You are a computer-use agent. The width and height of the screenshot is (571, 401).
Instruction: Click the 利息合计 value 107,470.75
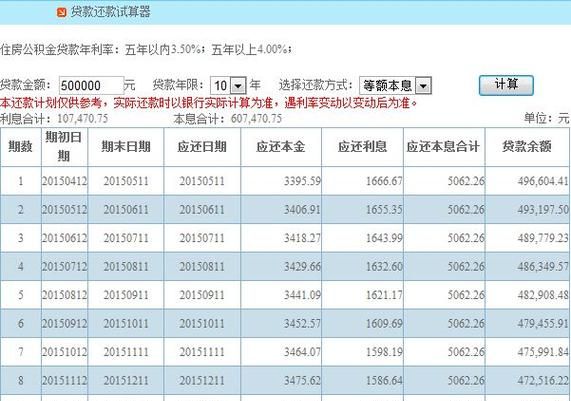[x=83, y=119]
